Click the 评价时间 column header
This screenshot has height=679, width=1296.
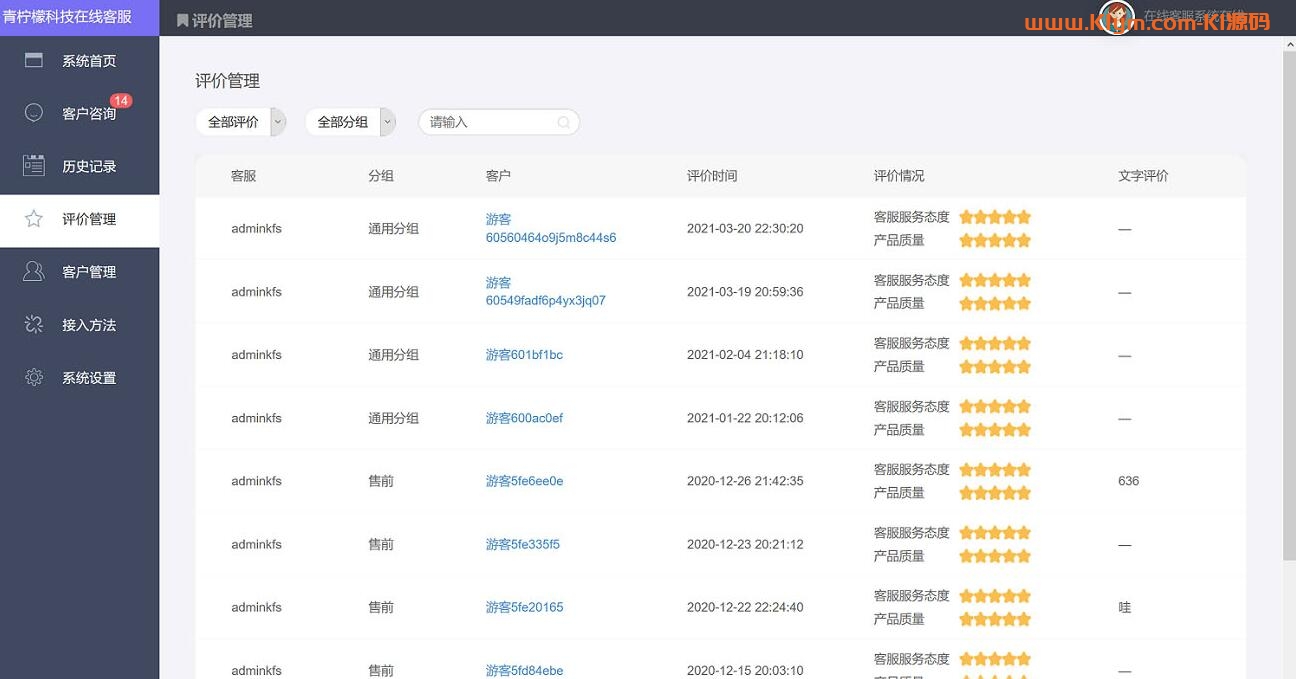tap(712, 176)
